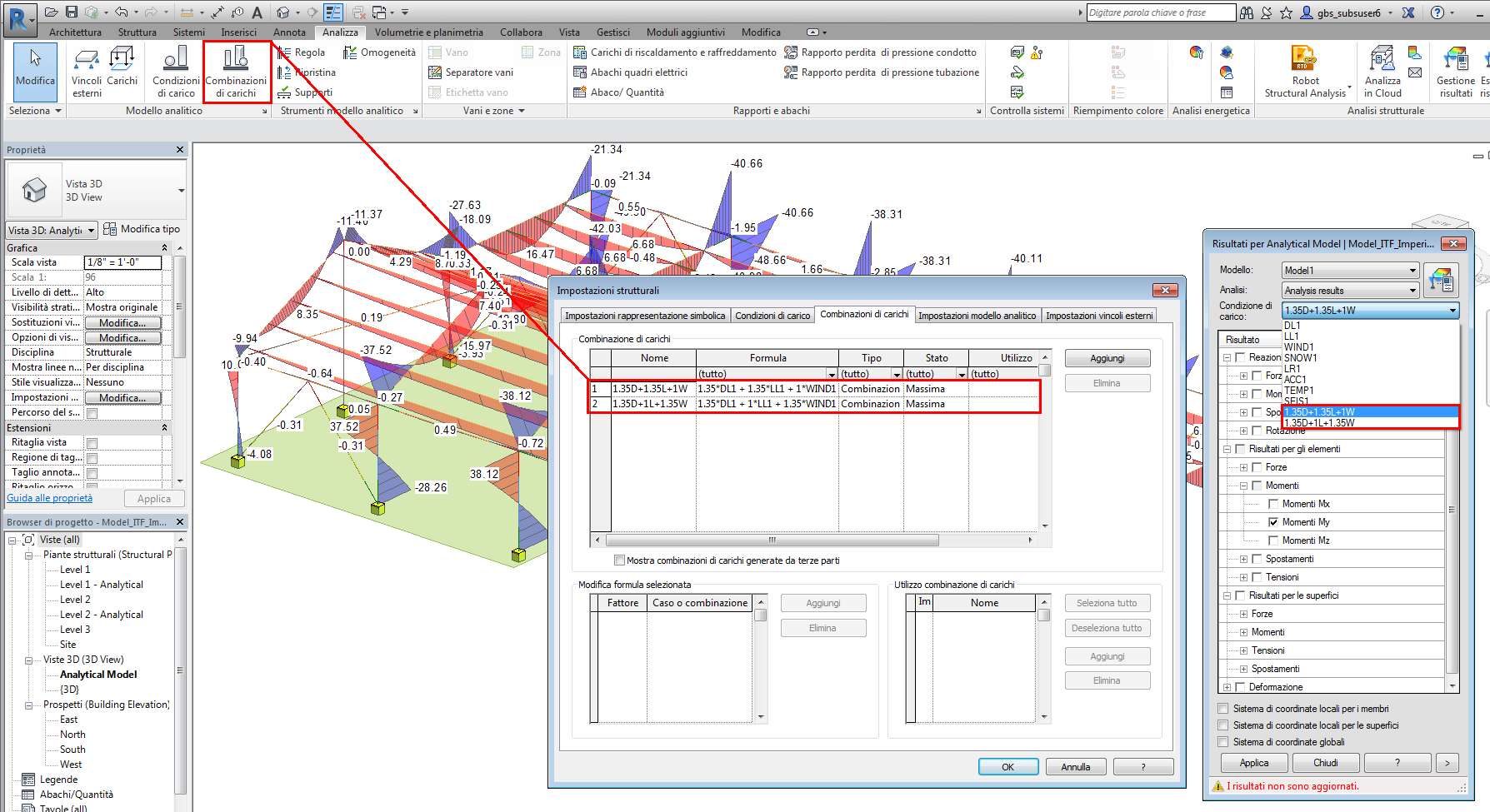Click the Guida alle proprietà link
Image resolution: width=1490 pixels, height=812 pixels.
point(50,498)
